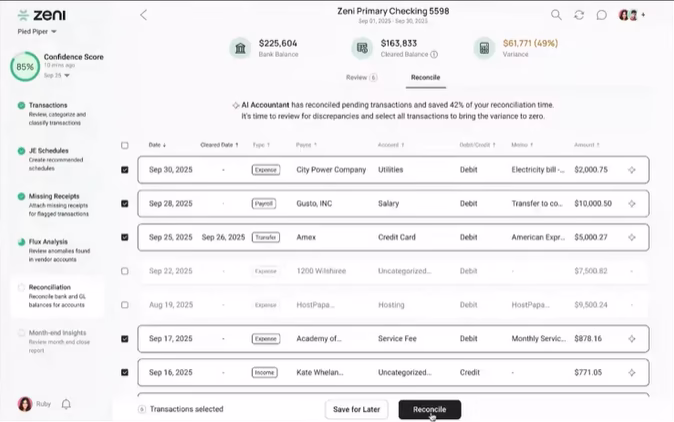Open Reconciliation in the sidebar
This screenshot has width=674, height=422.
tap(57, 296)
